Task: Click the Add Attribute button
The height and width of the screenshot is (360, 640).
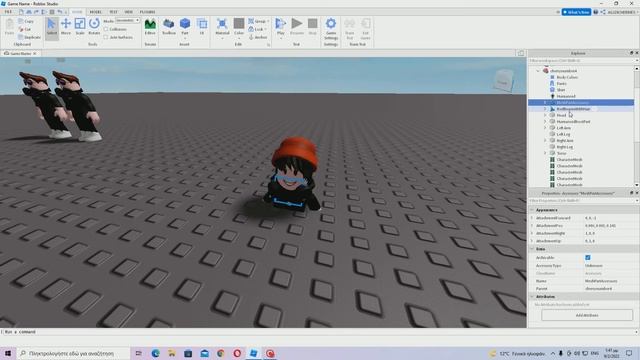Action: click(x=587, y=315)
